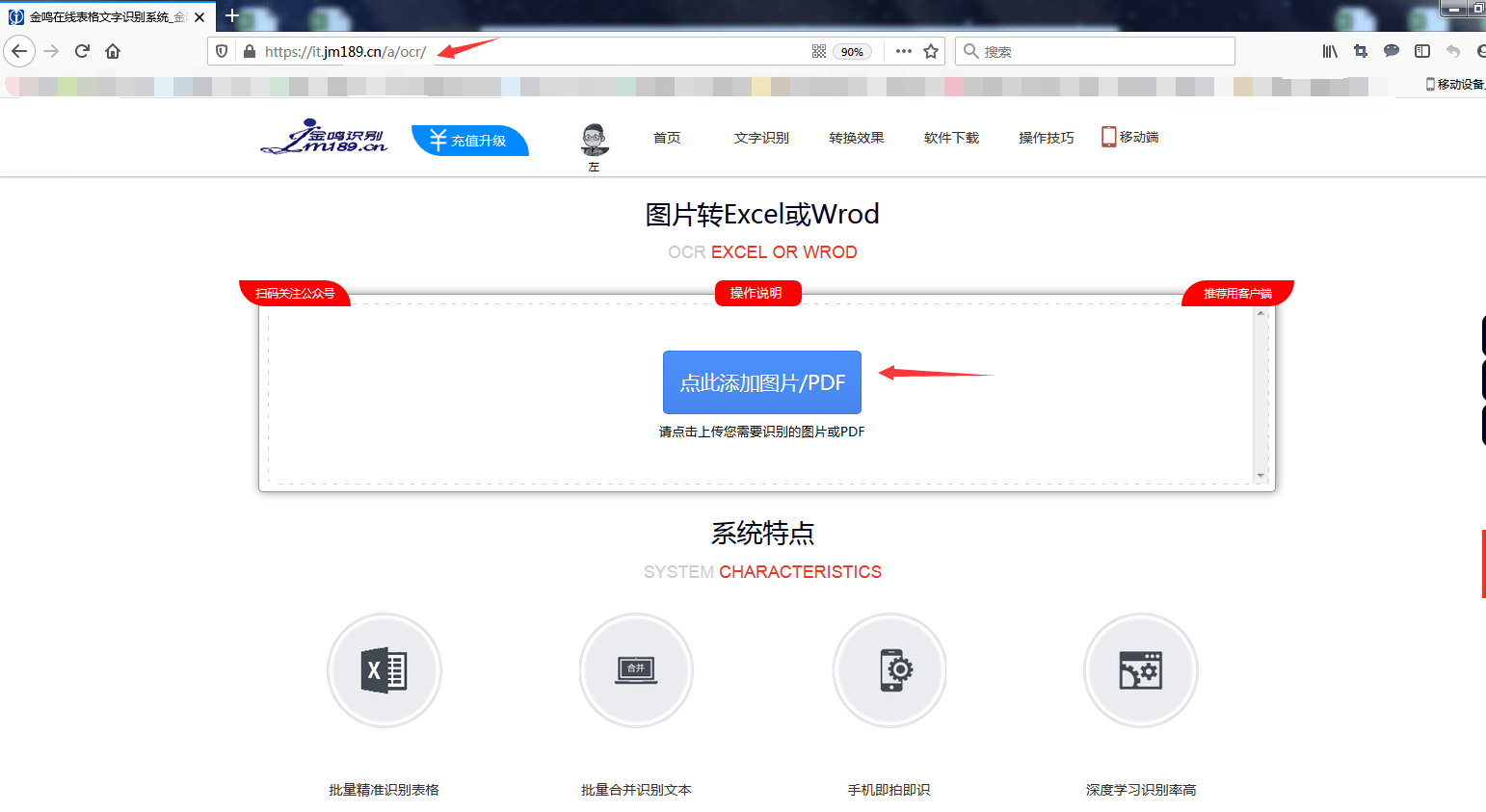Click the 充值升级 recharge button

470,141
